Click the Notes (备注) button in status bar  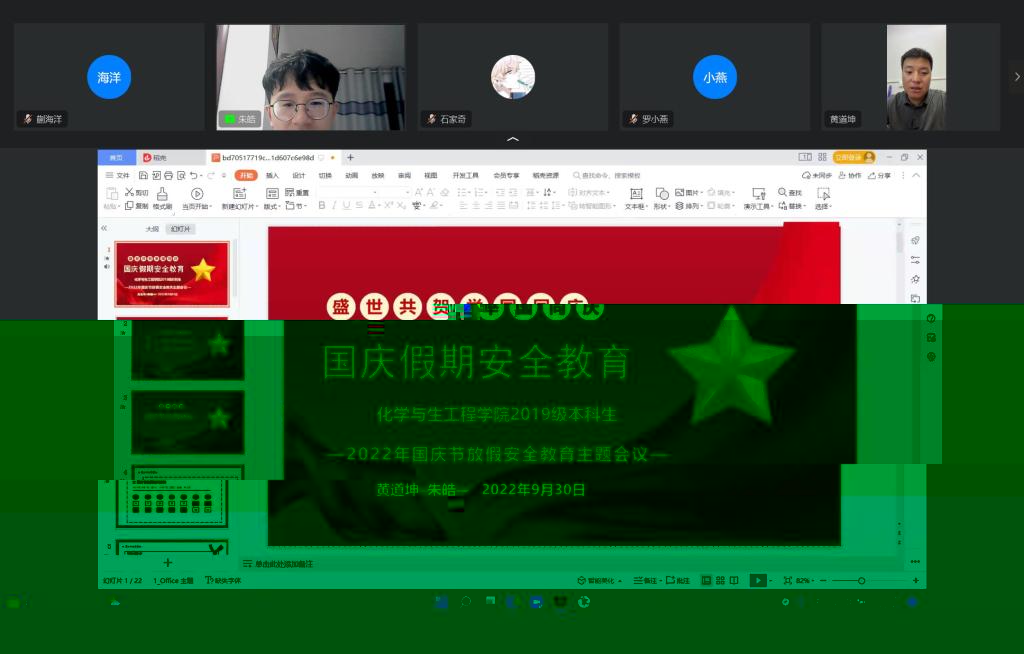[x=647, y=580]
